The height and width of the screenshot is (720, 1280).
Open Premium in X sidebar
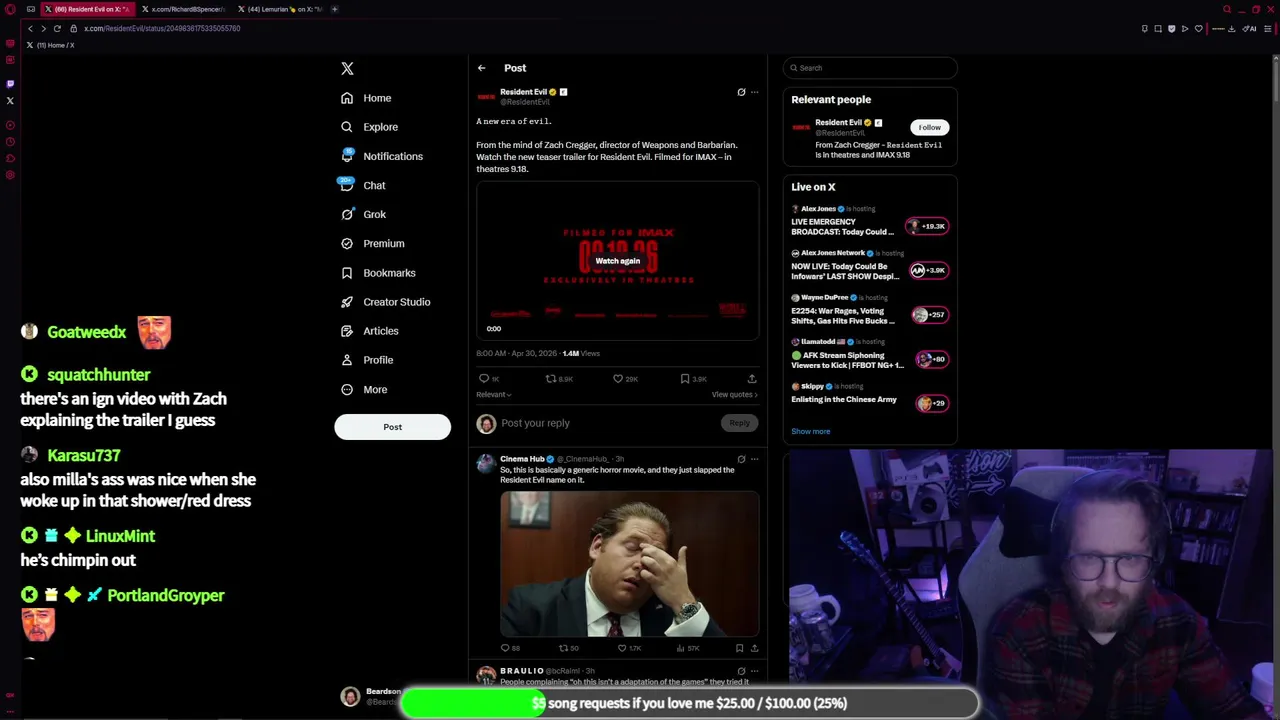(x=372, y=243)
